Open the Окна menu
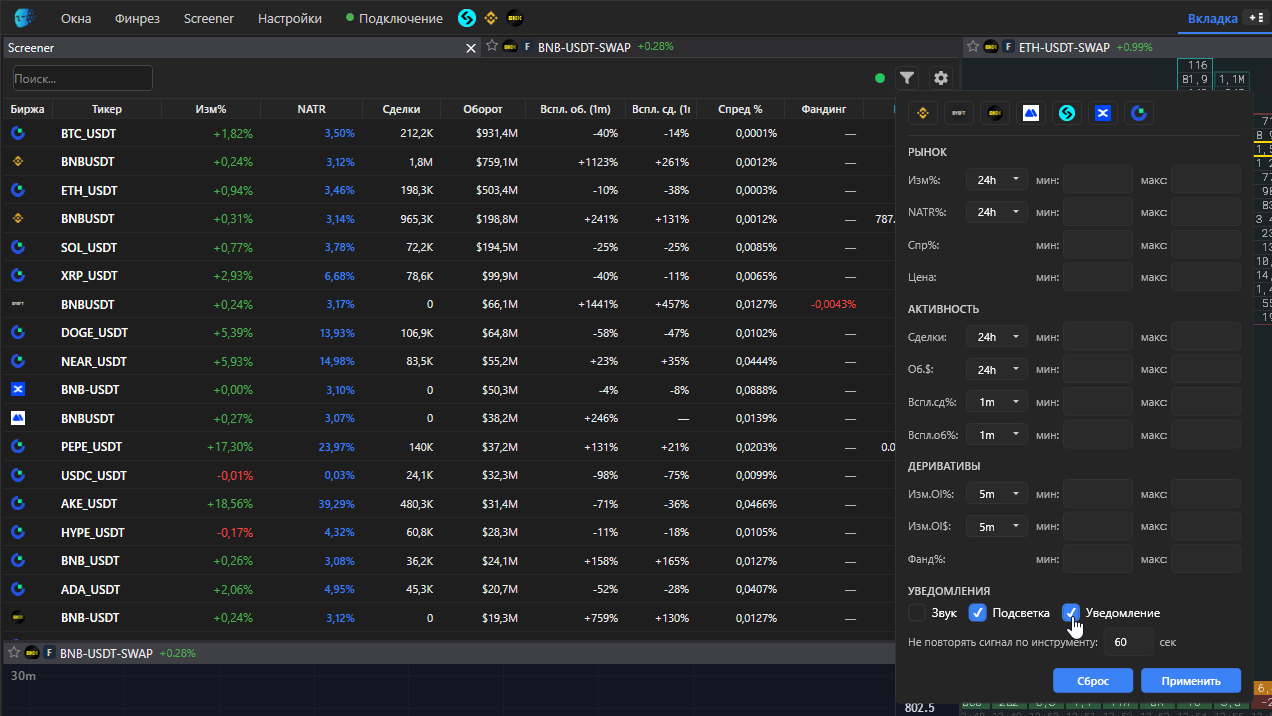The image size is (1272, 716). [76, 18]
